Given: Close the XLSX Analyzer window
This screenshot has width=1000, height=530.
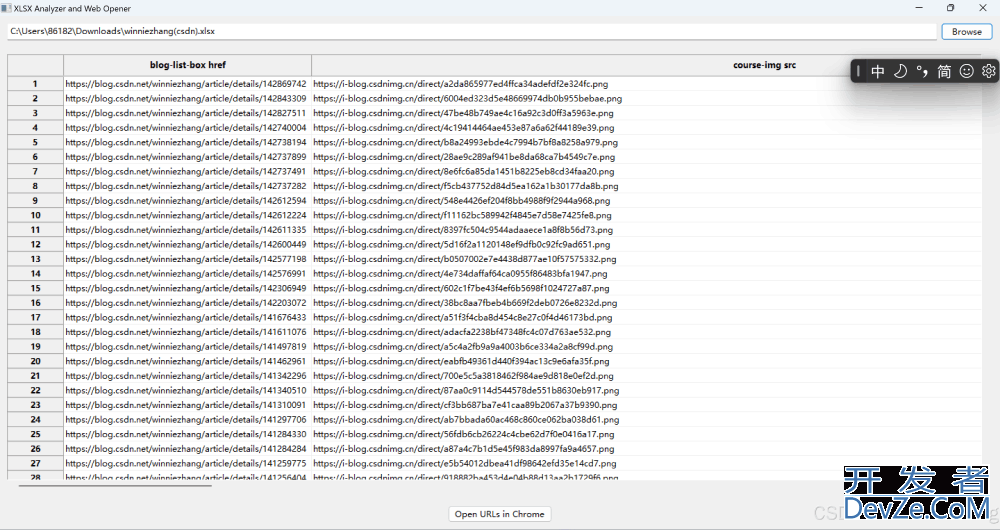Looking at the screenshot, I should (x=983, y=8).
